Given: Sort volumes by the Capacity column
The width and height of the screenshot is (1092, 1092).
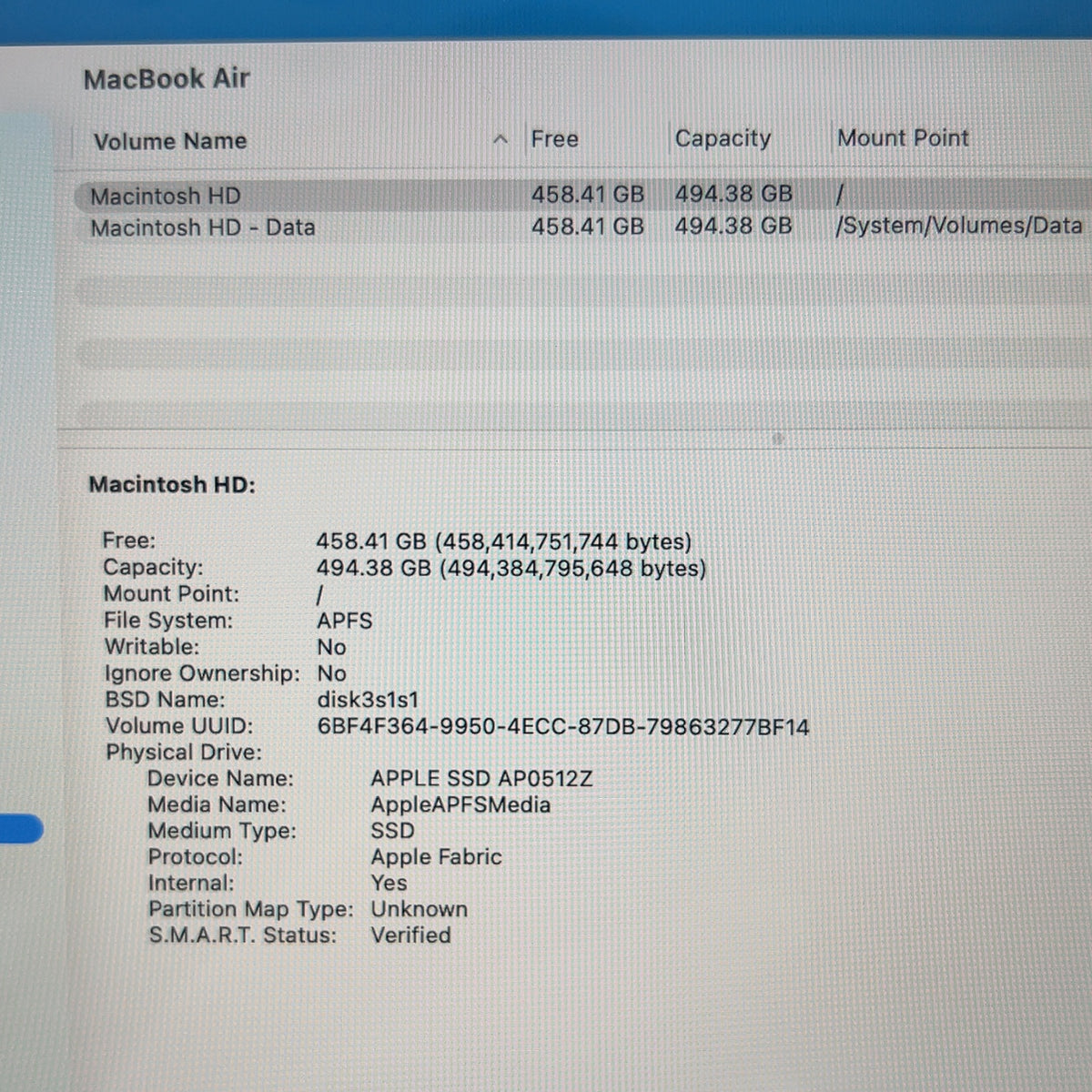Looking at the screenshot, I should [x=723, y=138].
